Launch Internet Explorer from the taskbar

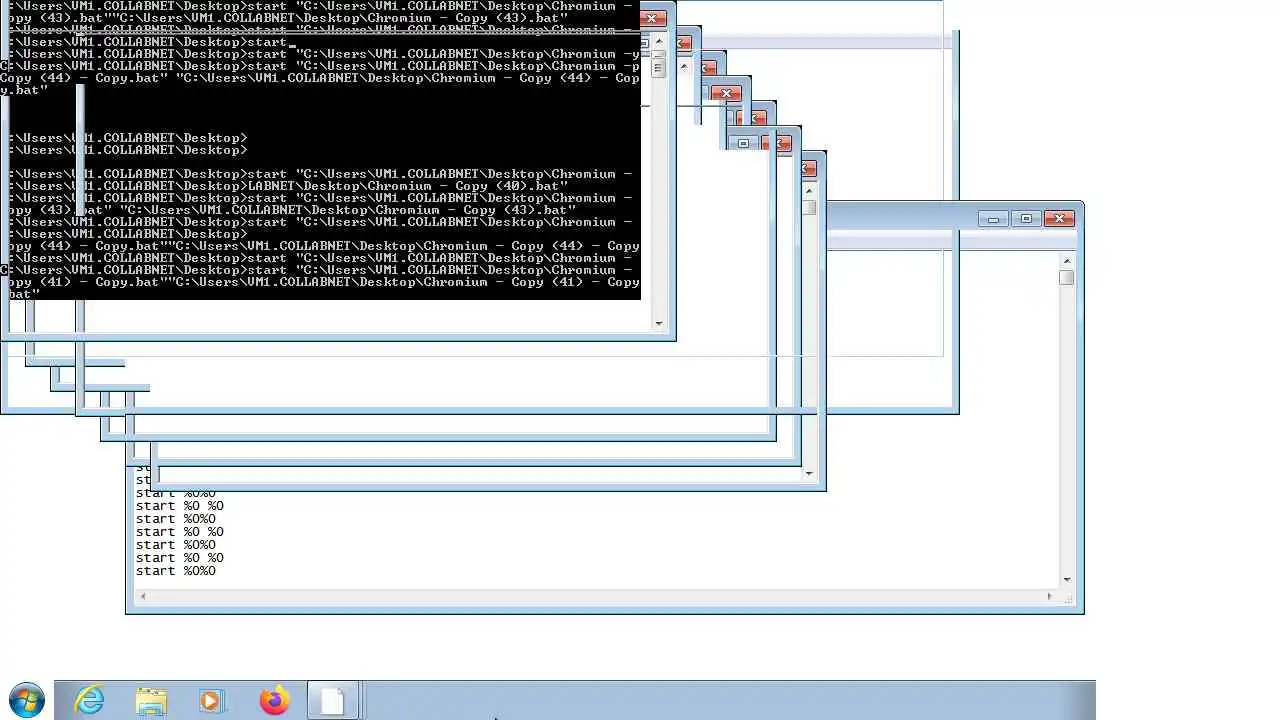point(89,700)
